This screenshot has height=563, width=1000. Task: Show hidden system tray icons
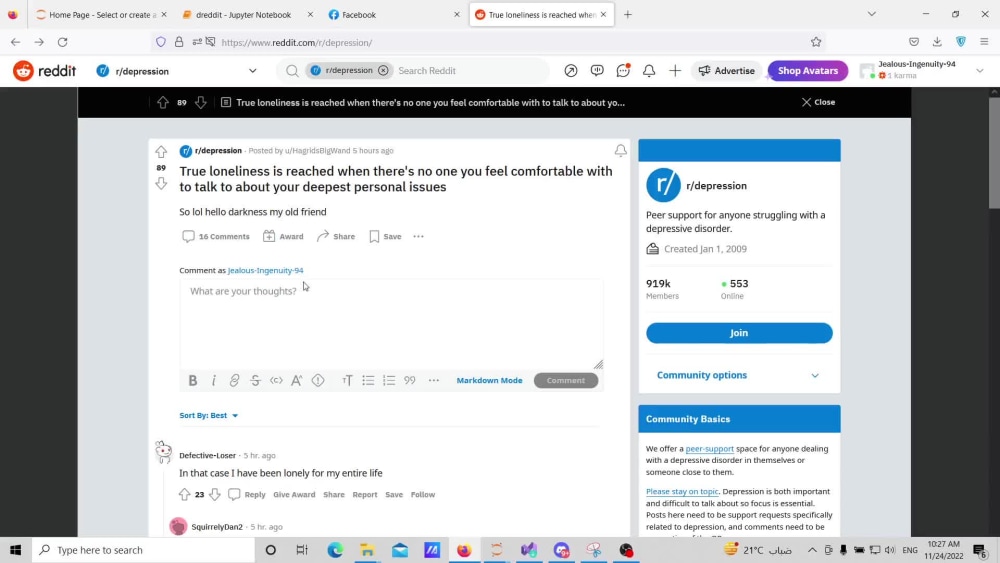point(812,550)
